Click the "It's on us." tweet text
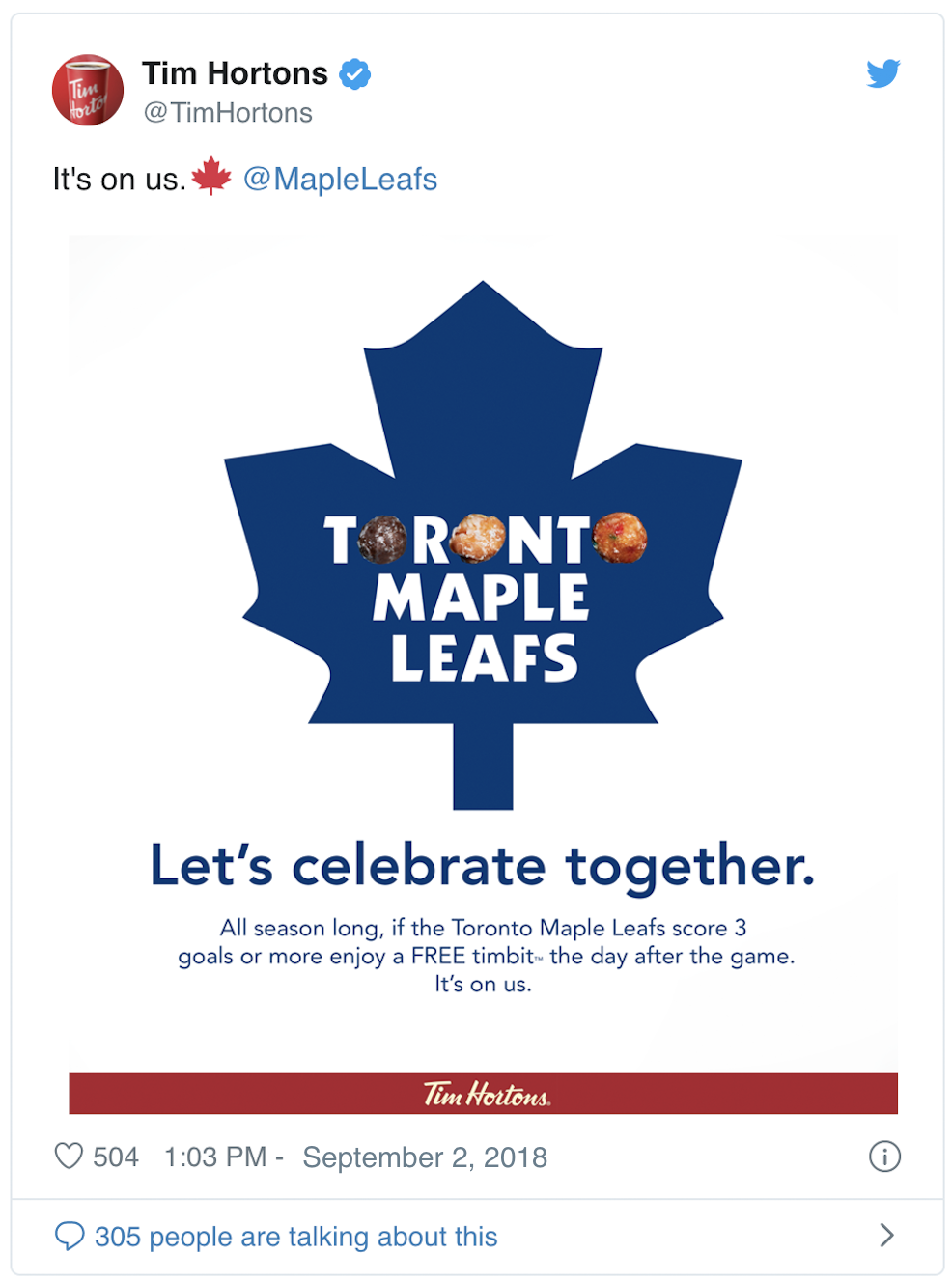952x1282 pixels. click(x=119, y=179)
